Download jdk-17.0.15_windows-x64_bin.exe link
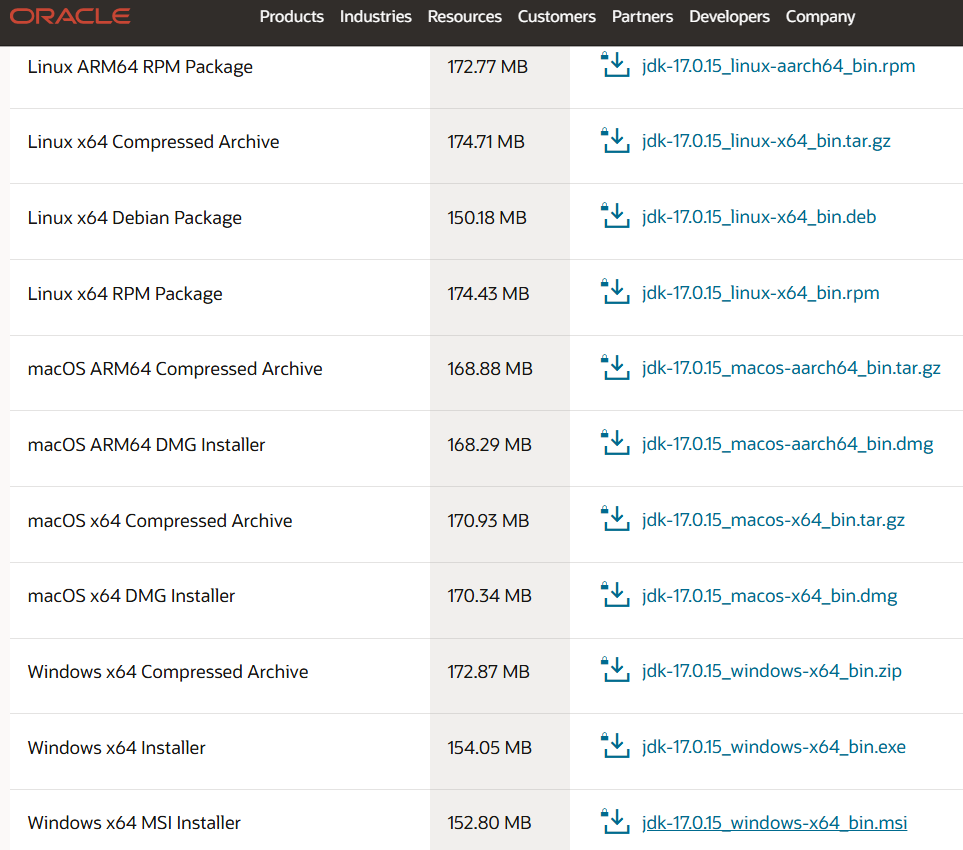Screen dimensions: 963x850 (774, 747)
